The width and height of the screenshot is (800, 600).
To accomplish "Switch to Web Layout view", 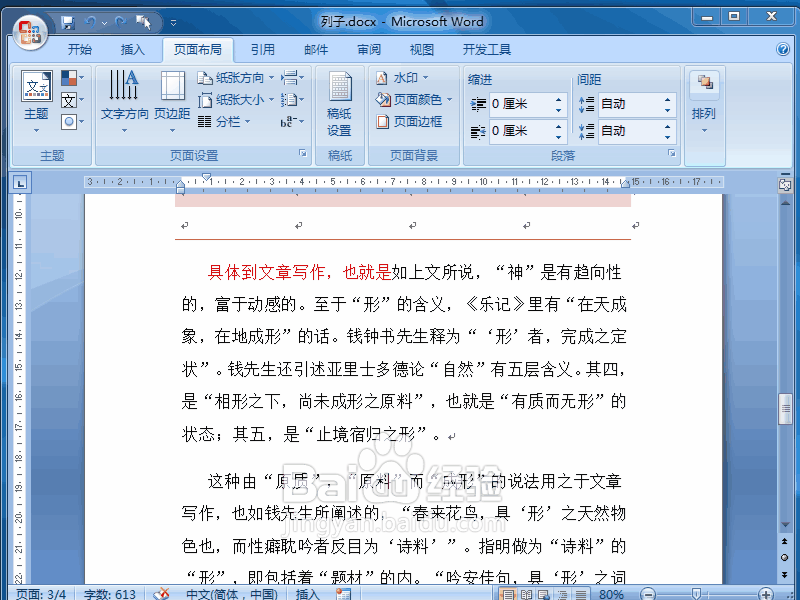I will (544, 594).
